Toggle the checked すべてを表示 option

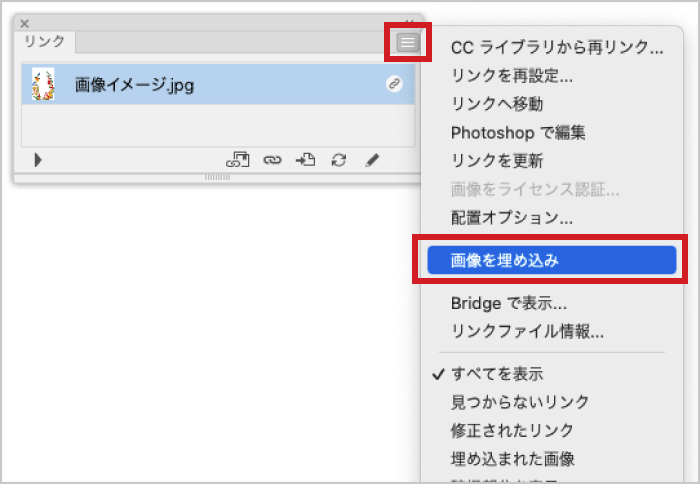[x=496, y=374]
